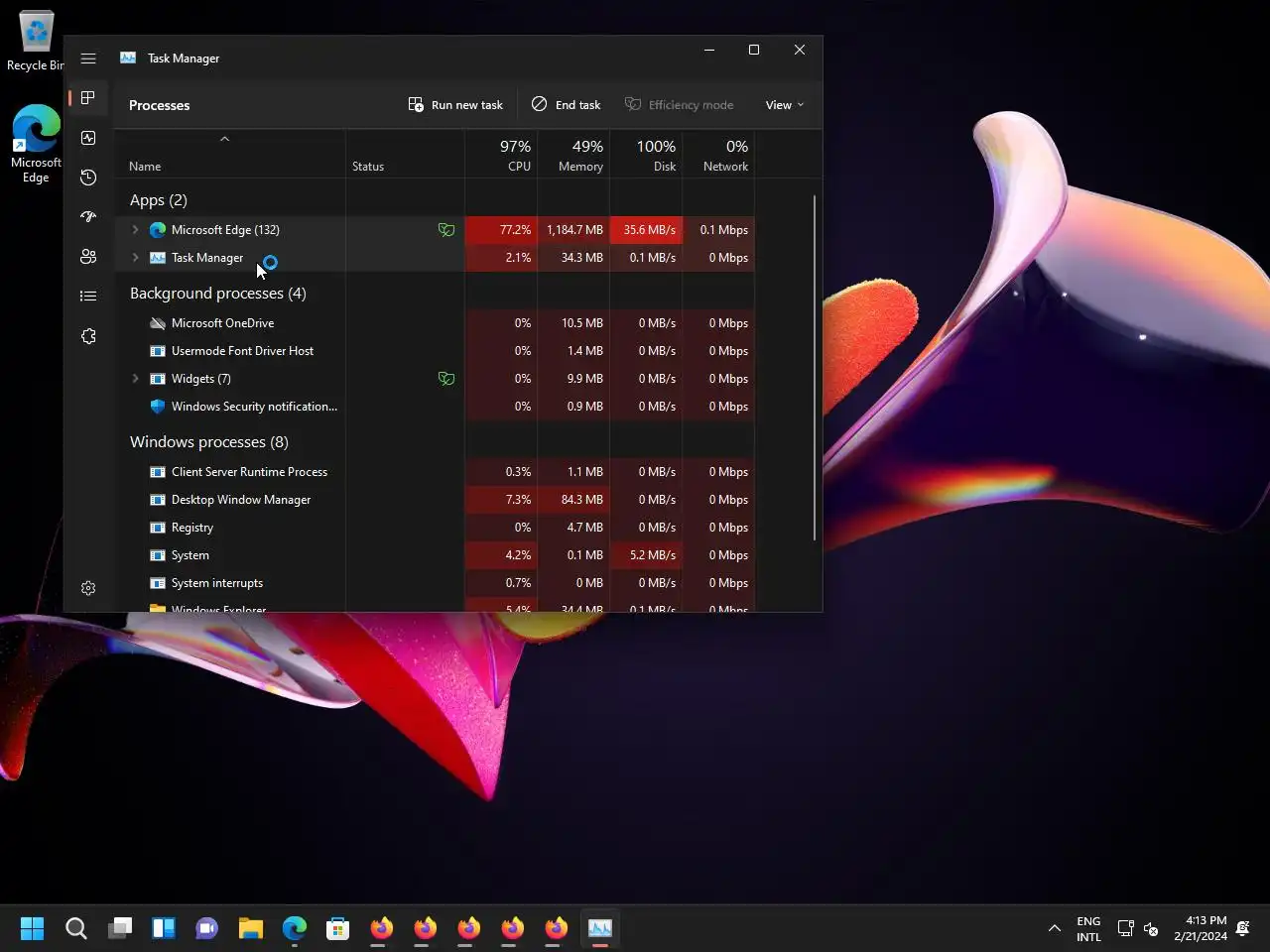Sort processes by the CPU column

click(501, 155)
